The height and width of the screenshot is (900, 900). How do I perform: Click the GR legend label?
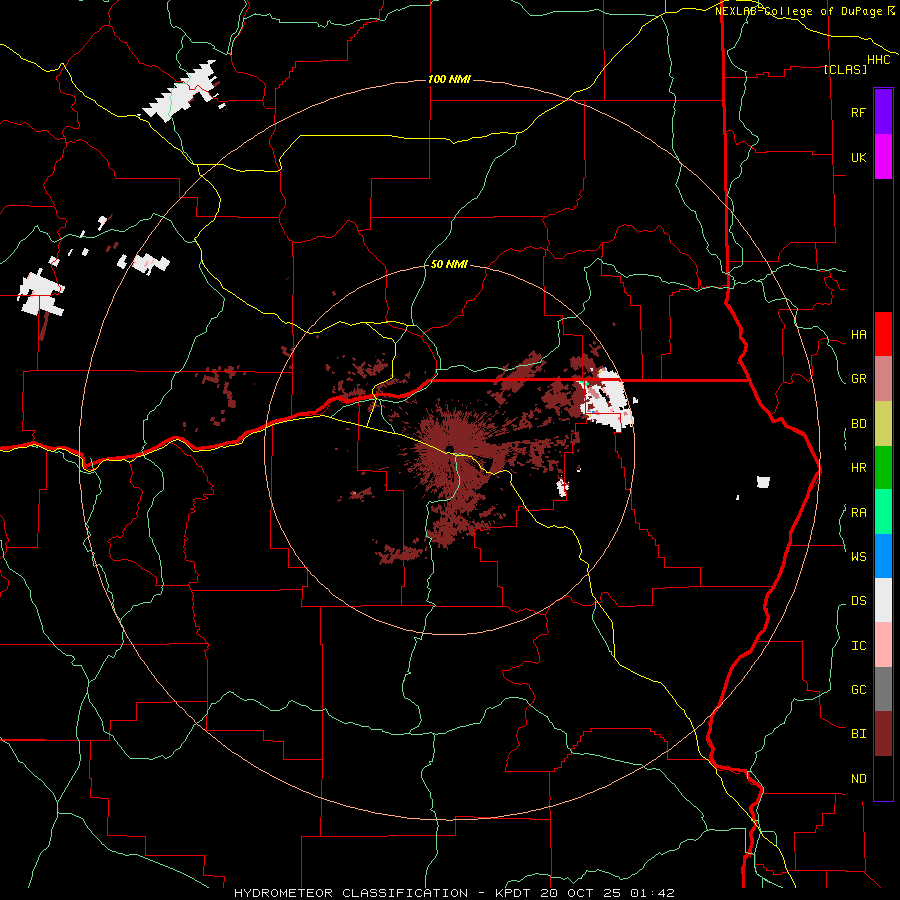click(858, 379)
